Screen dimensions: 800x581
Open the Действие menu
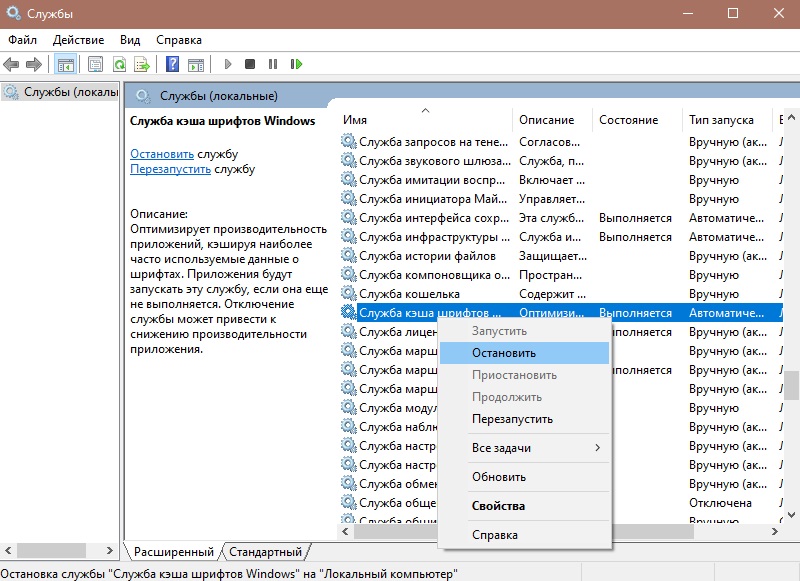(78, 40)
